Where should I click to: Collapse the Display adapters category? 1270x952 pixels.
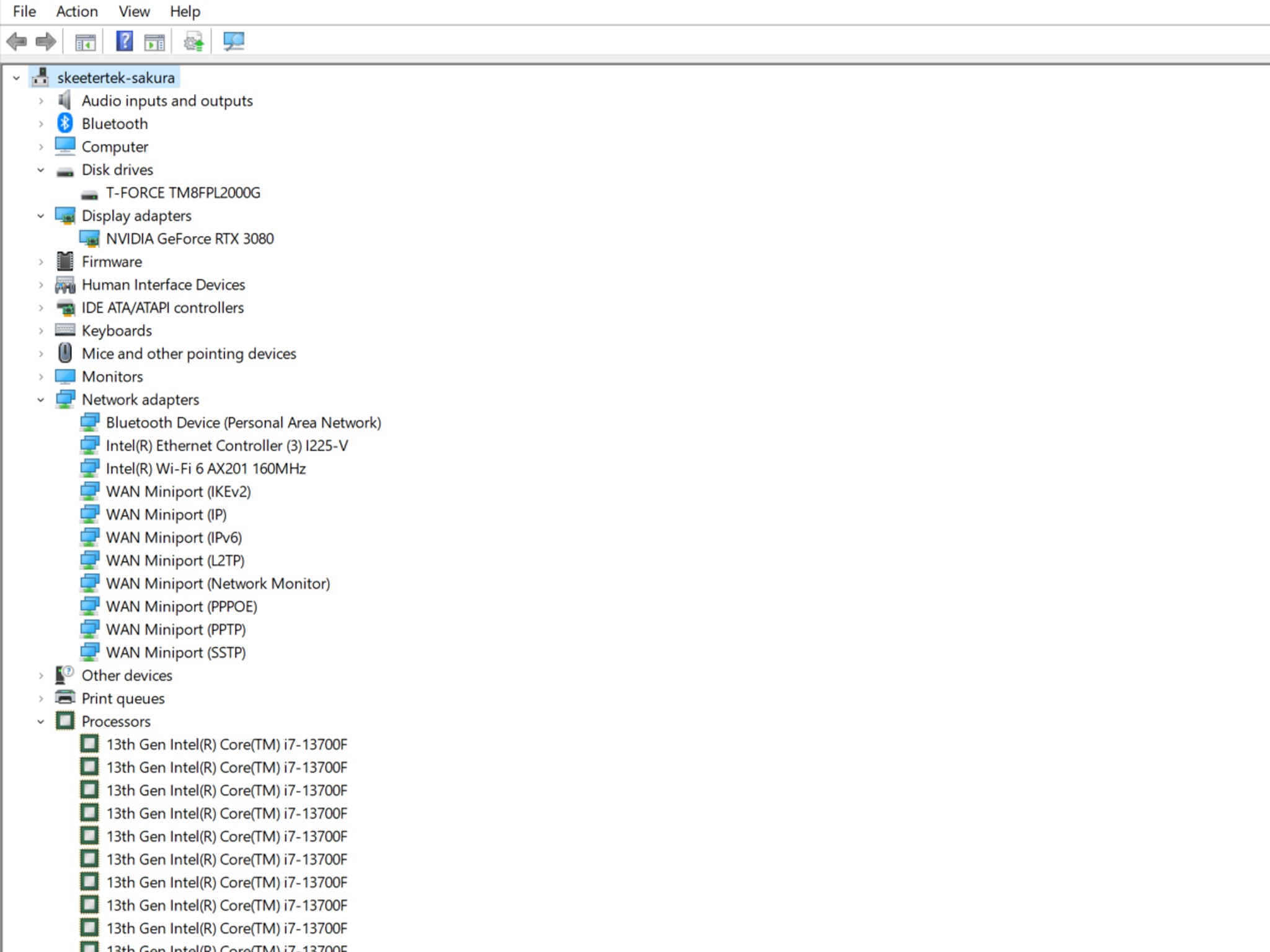(41, 216)
